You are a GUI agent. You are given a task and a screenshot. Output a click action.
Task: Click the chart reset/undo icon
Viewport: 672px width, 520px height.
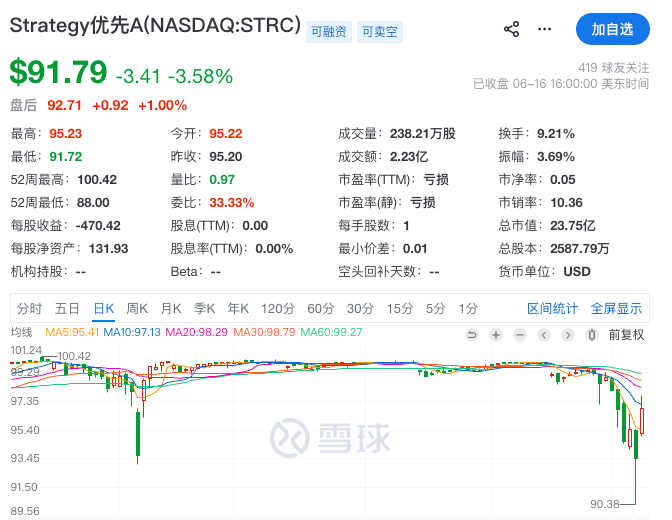[x=472, y=334]
